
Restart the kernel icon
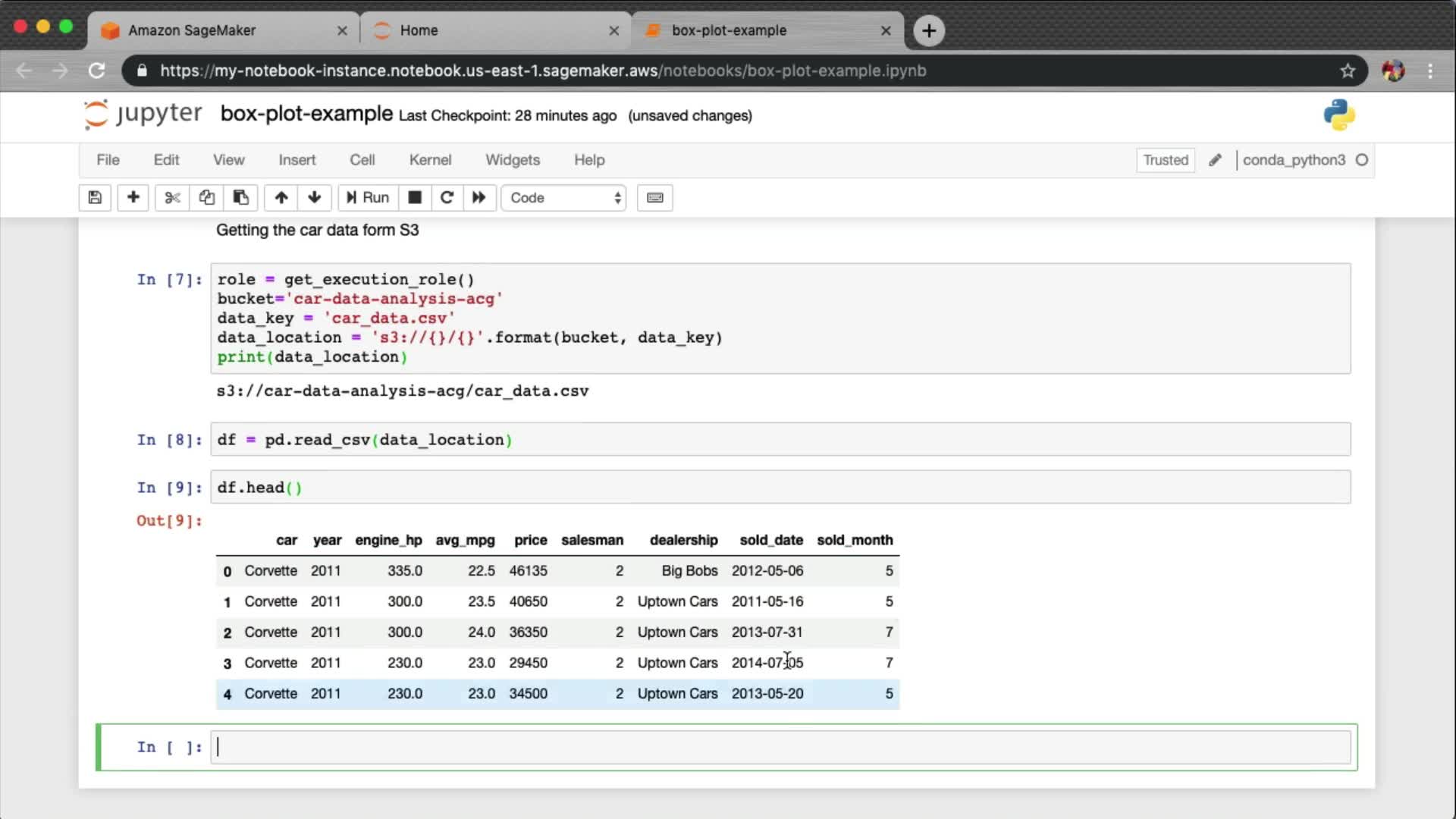point(447,198)
